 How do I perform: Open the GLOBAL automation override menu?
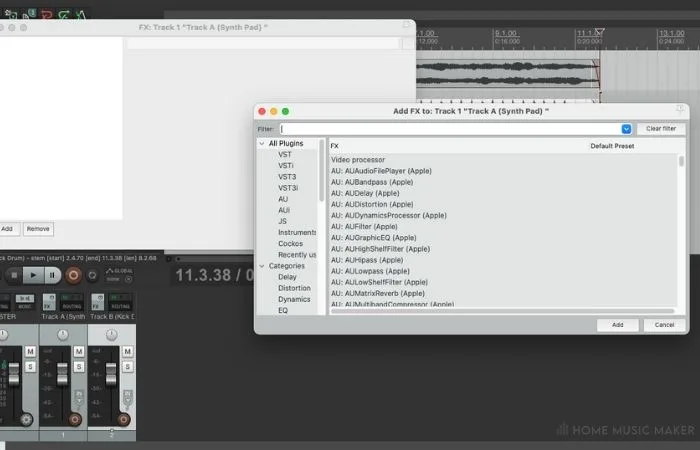click(x=119, y=275)
